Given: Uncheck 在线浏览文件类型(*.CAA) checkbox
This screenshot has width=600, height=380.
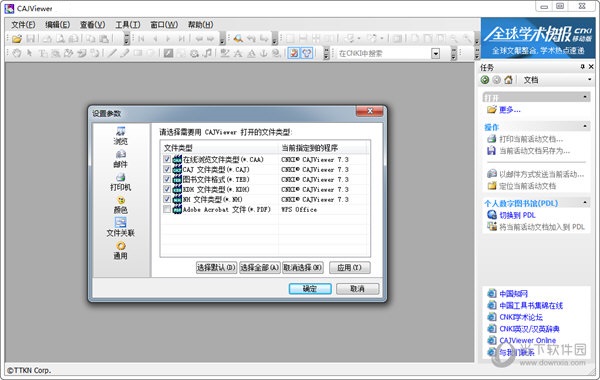Looking at the screenshot, I should coord(167,159).
